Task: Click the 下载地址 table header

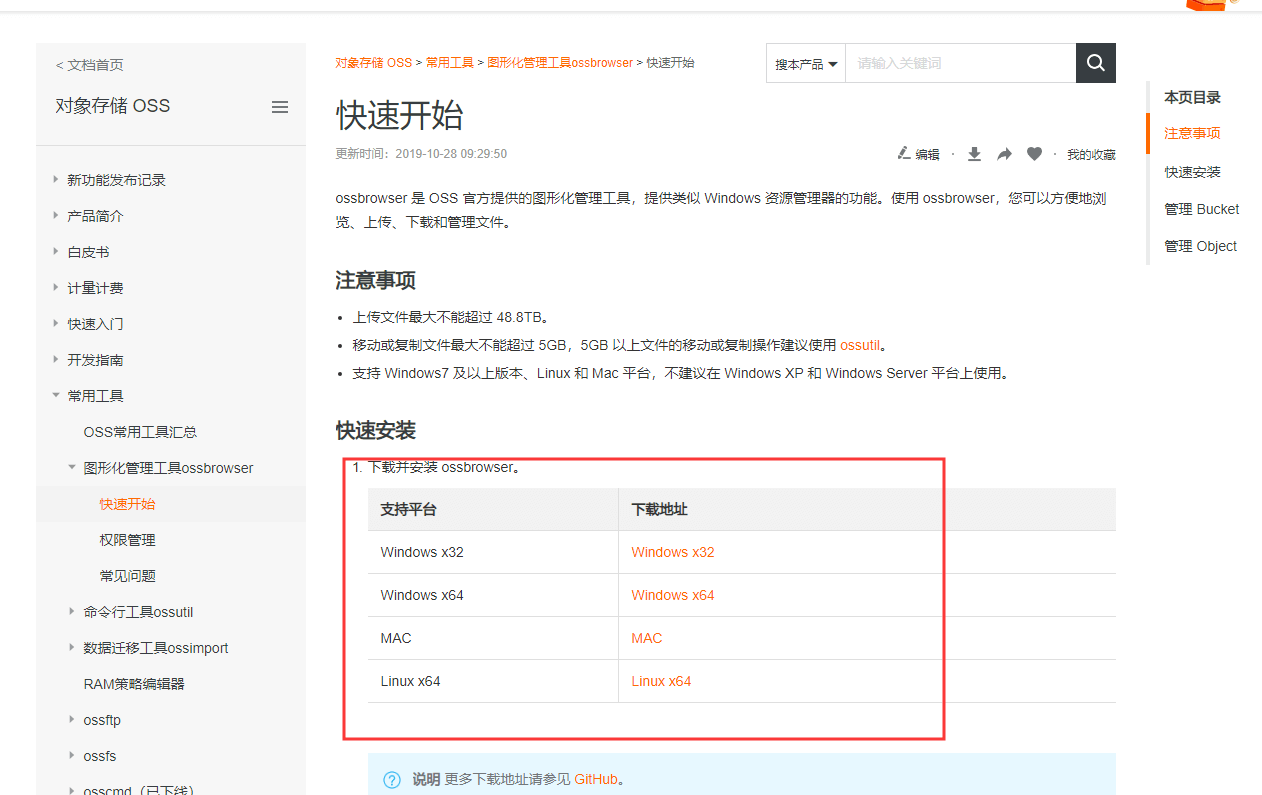Action: (659, 509)
